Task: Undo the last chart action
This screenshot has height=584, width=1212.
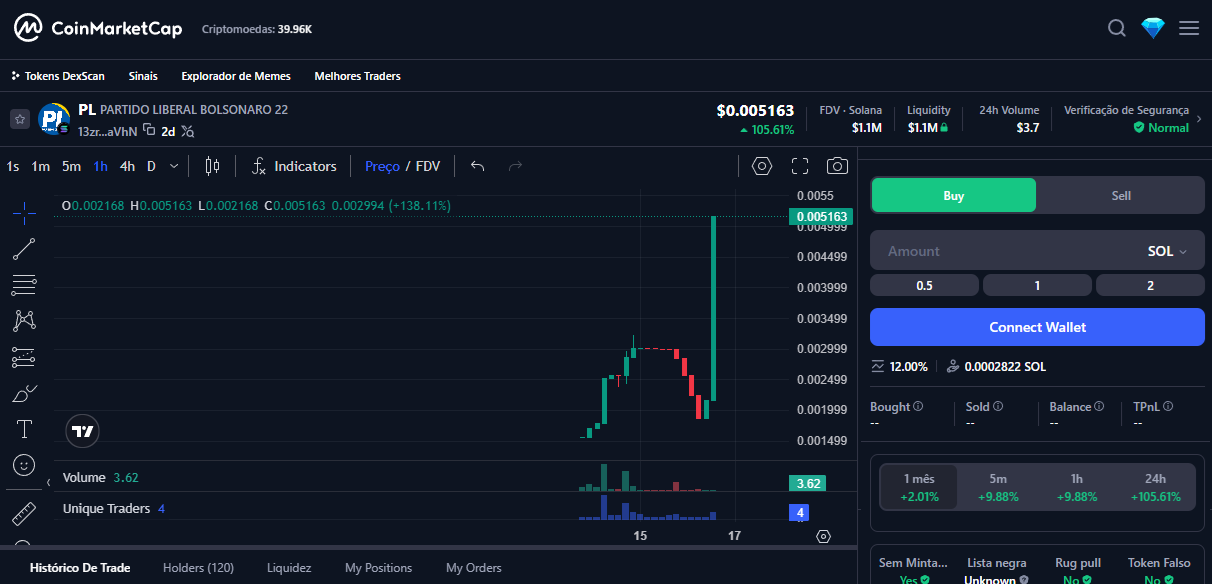Action: 478,166
